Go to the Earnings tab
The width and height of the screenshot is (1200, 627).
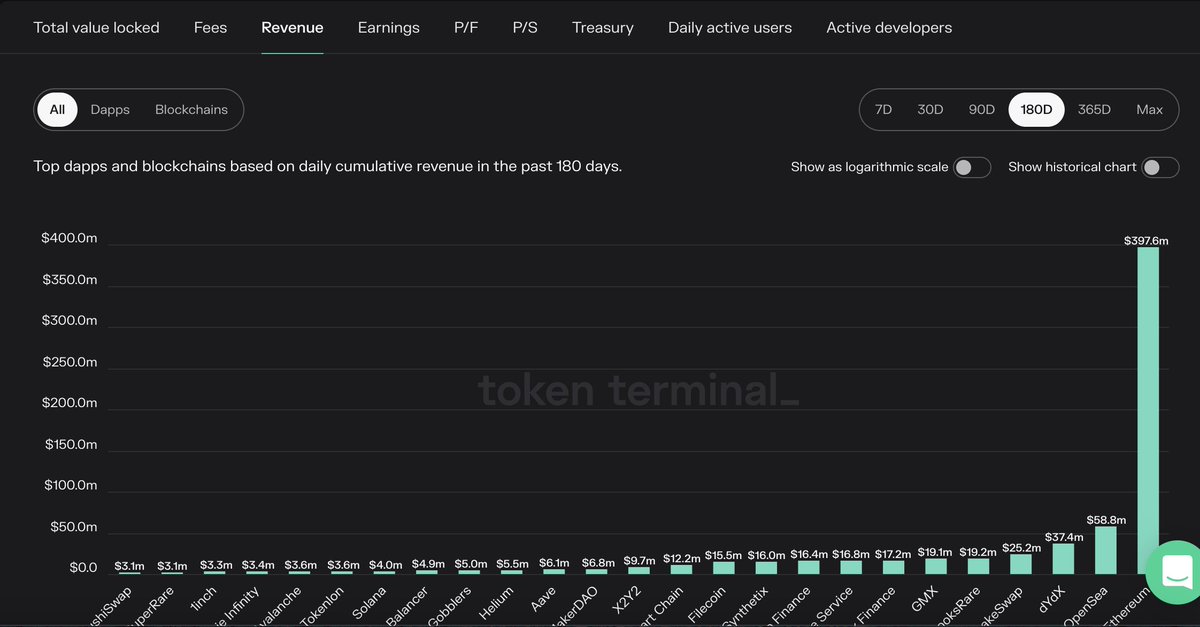(388, 27)
